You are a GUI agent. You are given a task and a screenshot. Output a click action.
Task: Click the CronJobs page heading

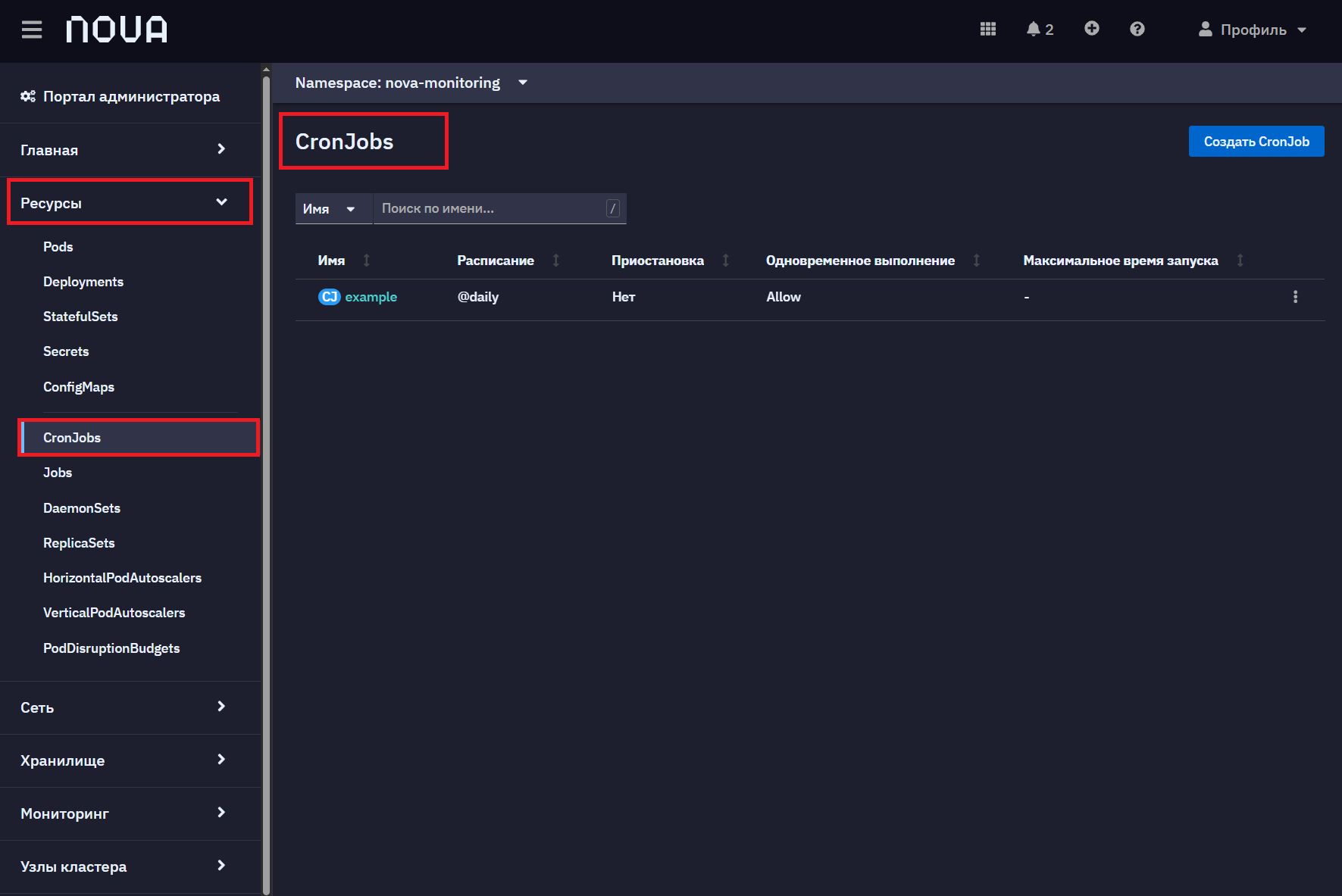tap(344, 142)
